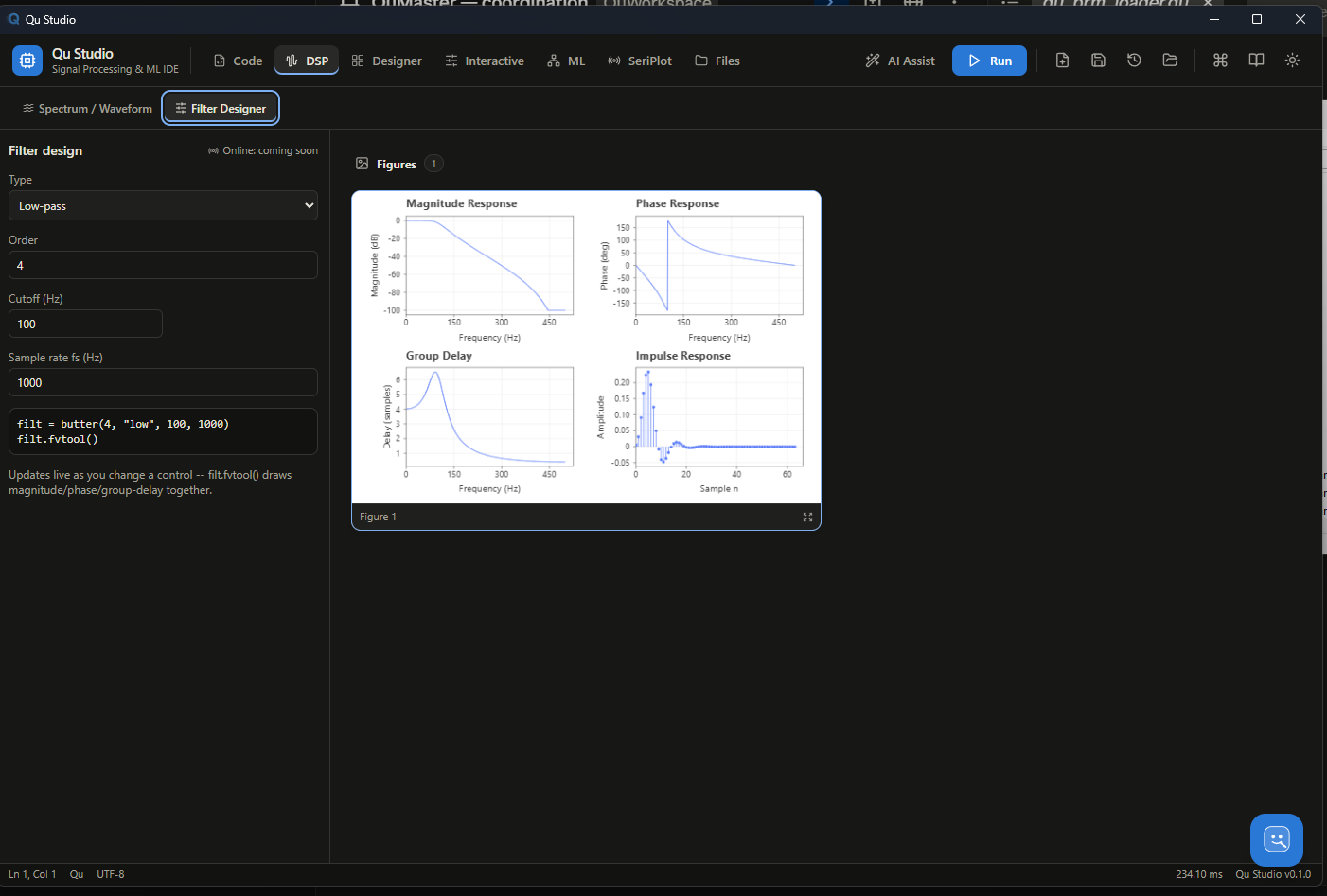Click the Impulse Response plot
The width and height of the screenshot is (1327, 896).
[719, 416]
